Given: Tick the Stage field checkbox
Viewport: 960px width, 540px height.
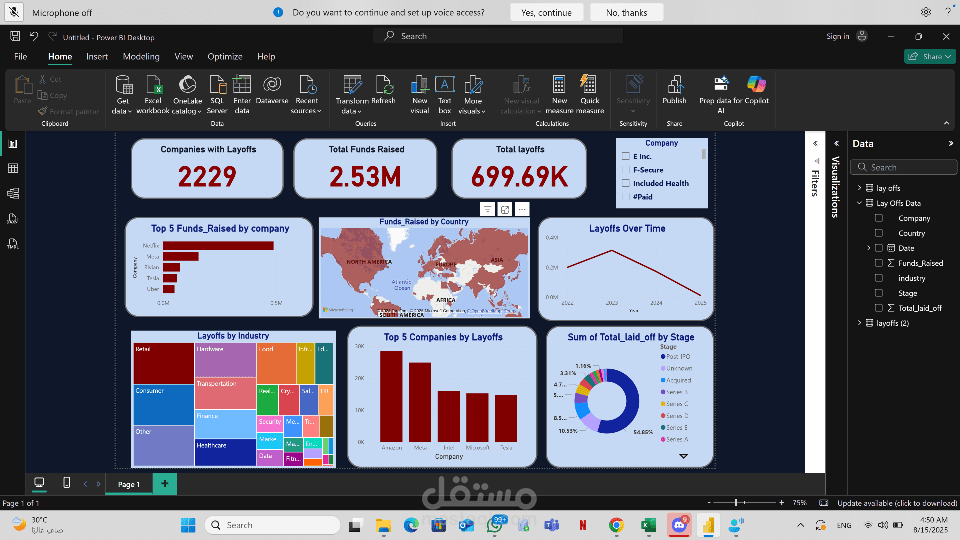Looking at the screenshot, I should click(879, 293).
